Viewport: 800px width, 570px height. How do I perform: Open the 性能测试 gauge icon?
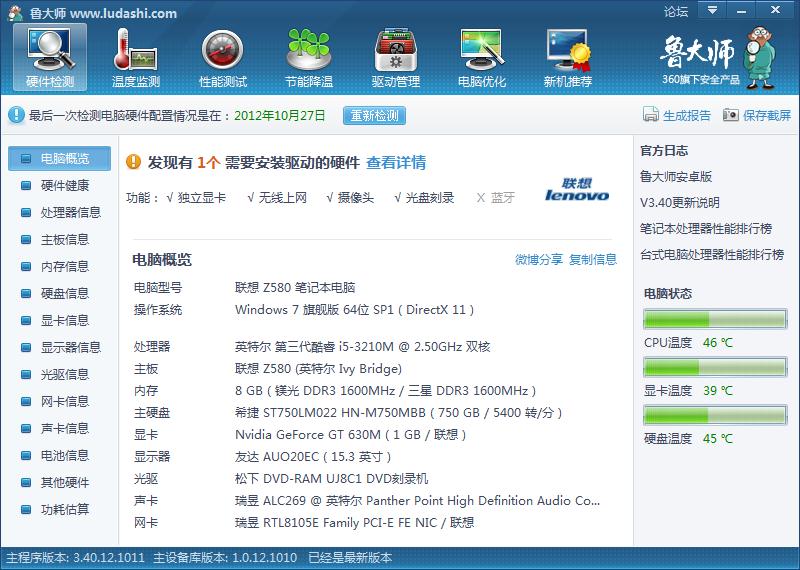tap(222, 57)
